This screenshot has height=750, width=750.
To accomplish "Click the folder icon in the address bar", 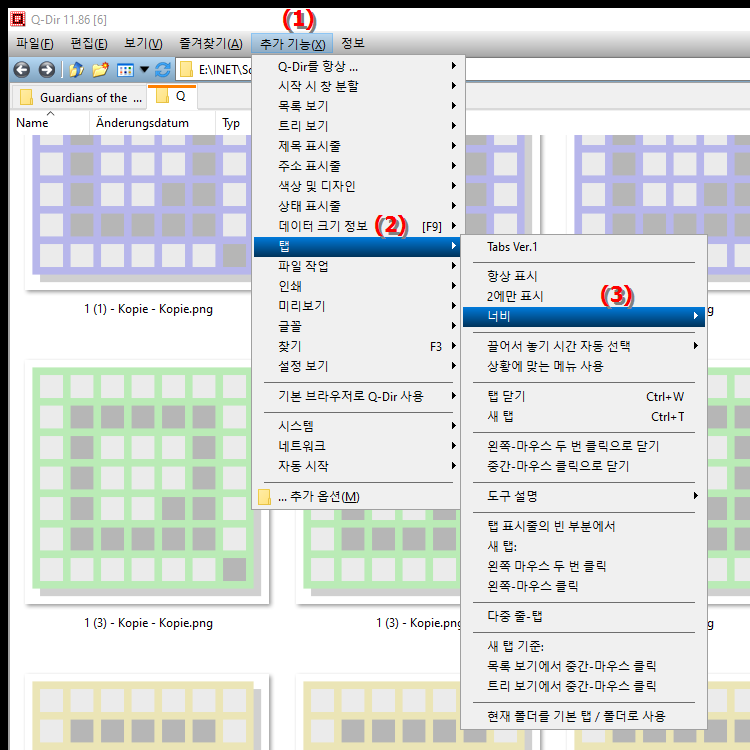I will pyautogui.click(x=186, y=70).
